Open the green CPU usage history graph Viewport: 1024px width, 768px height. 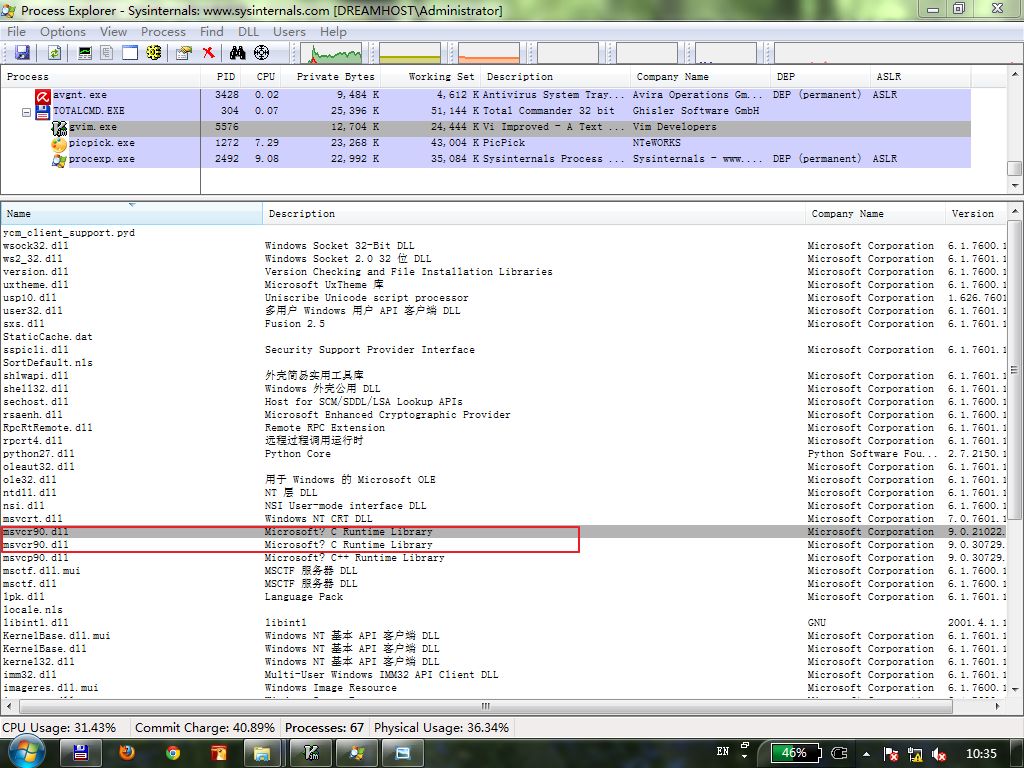(331, 53)
